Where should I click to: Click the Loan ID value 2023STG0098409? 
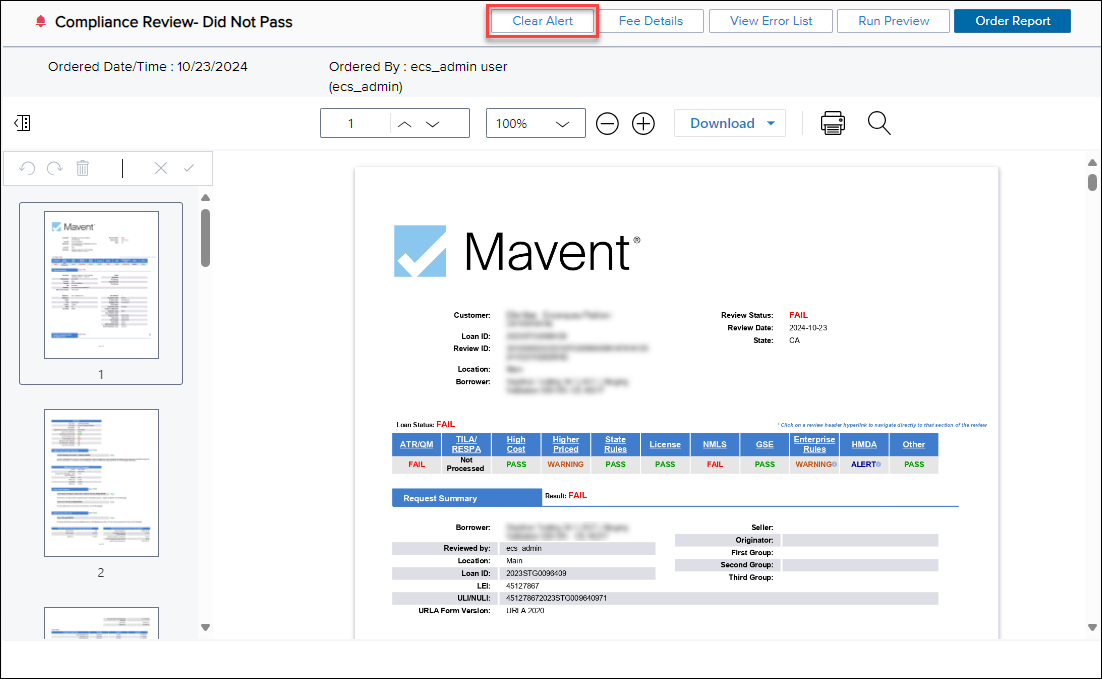tap(536, 574)
